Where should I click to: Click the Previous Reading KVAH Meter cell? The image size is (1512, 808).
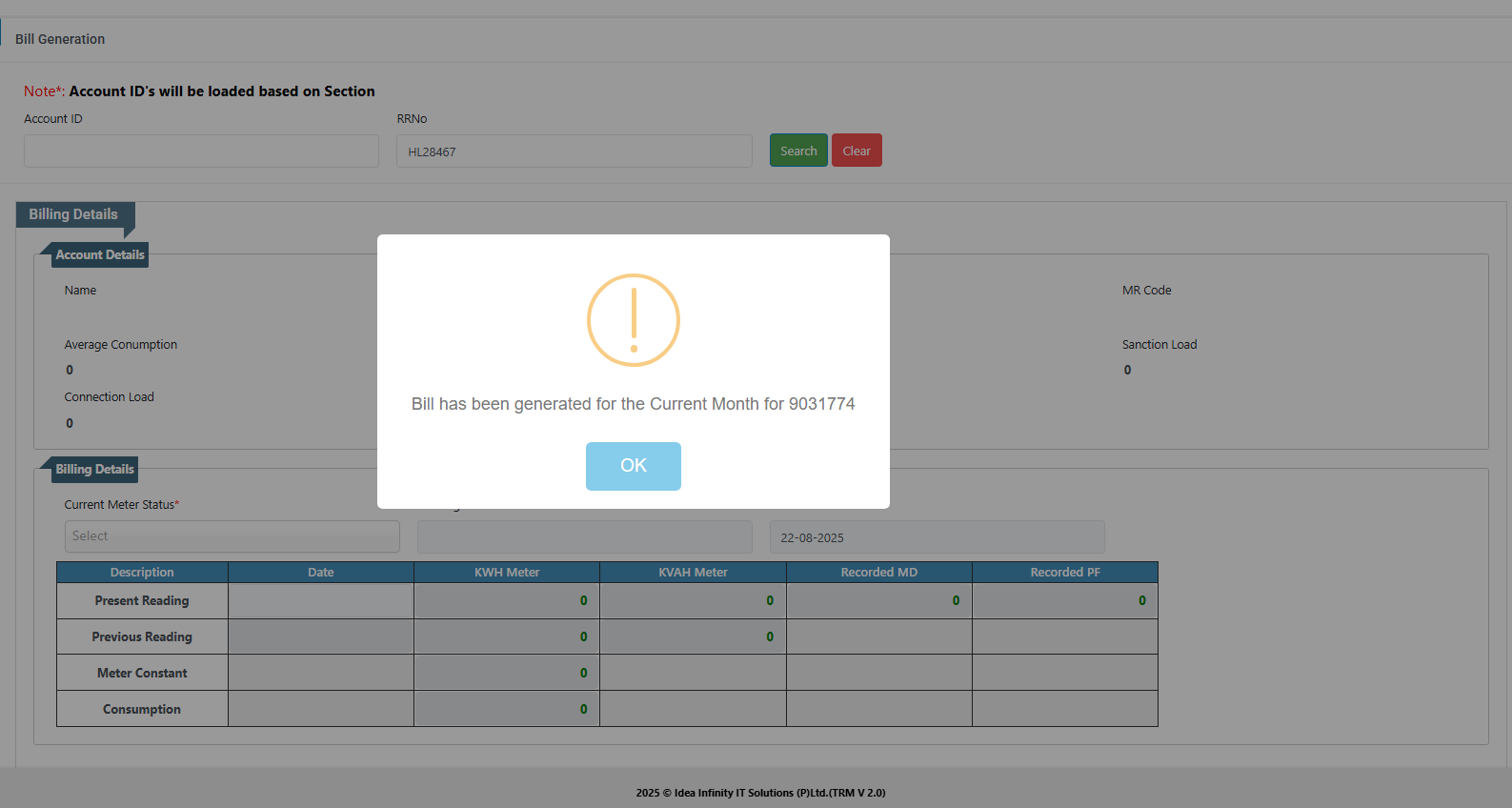(693, 636)
